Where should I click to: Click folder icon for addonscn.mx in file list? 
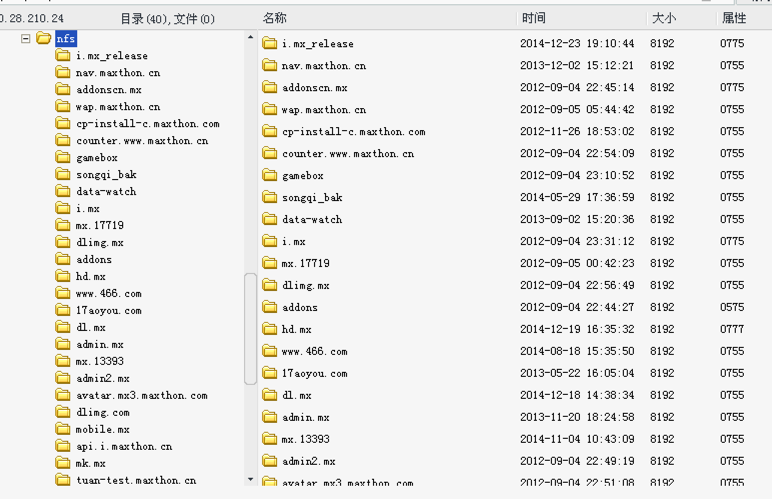(269, 87)
